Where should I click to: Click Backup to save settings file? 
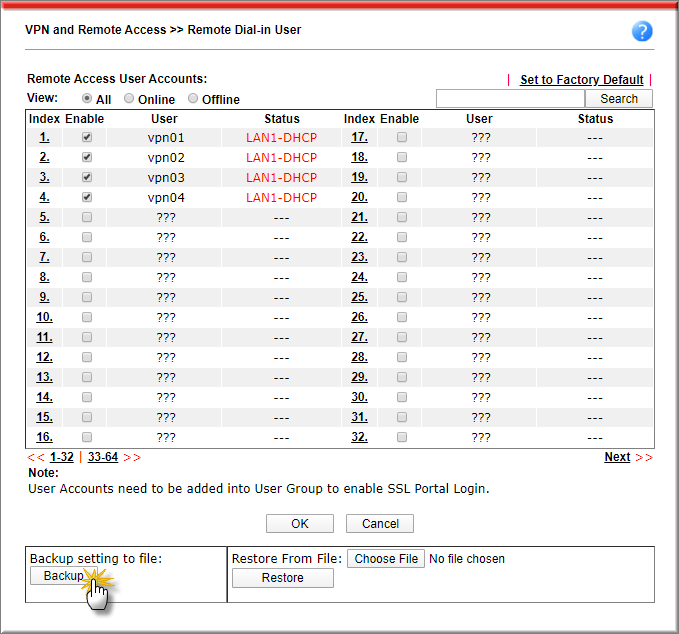click(x=64, y=576)
